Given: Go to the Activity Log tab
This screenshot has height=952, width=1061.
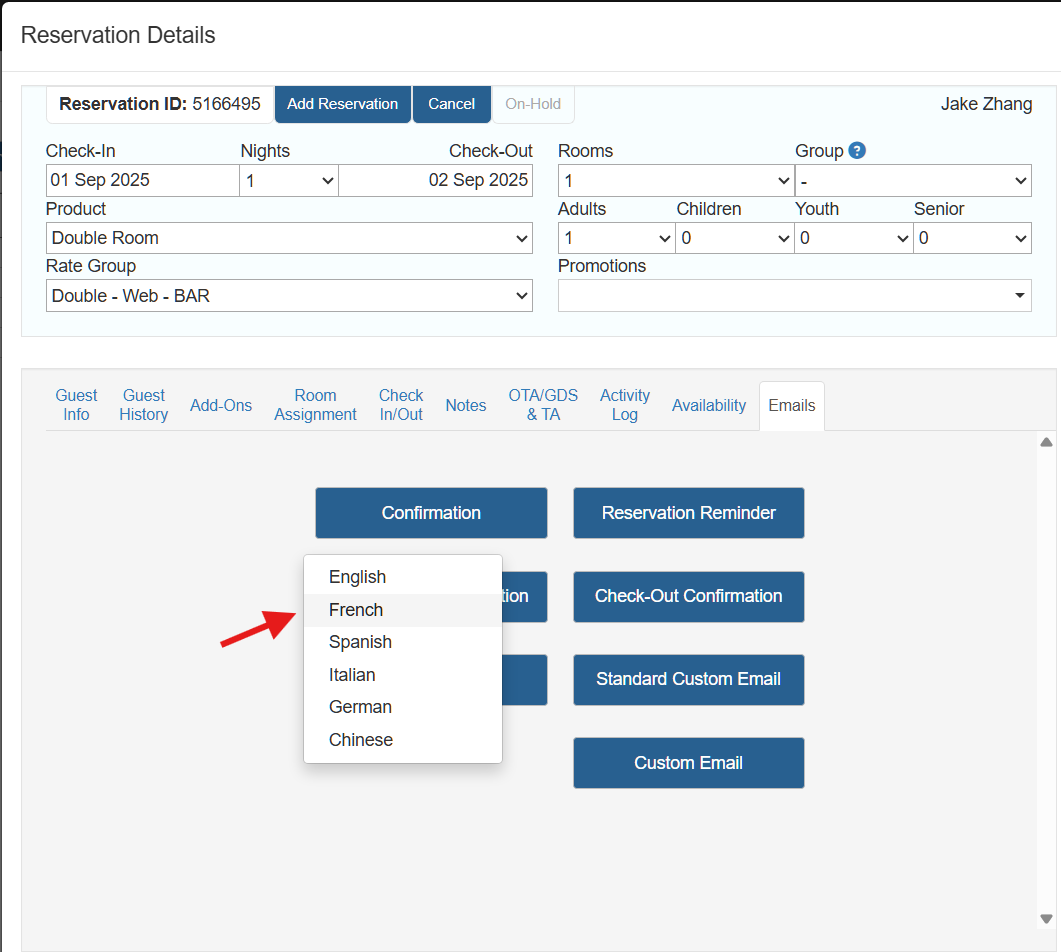Looking at the screenshot, I should point(625,405).
